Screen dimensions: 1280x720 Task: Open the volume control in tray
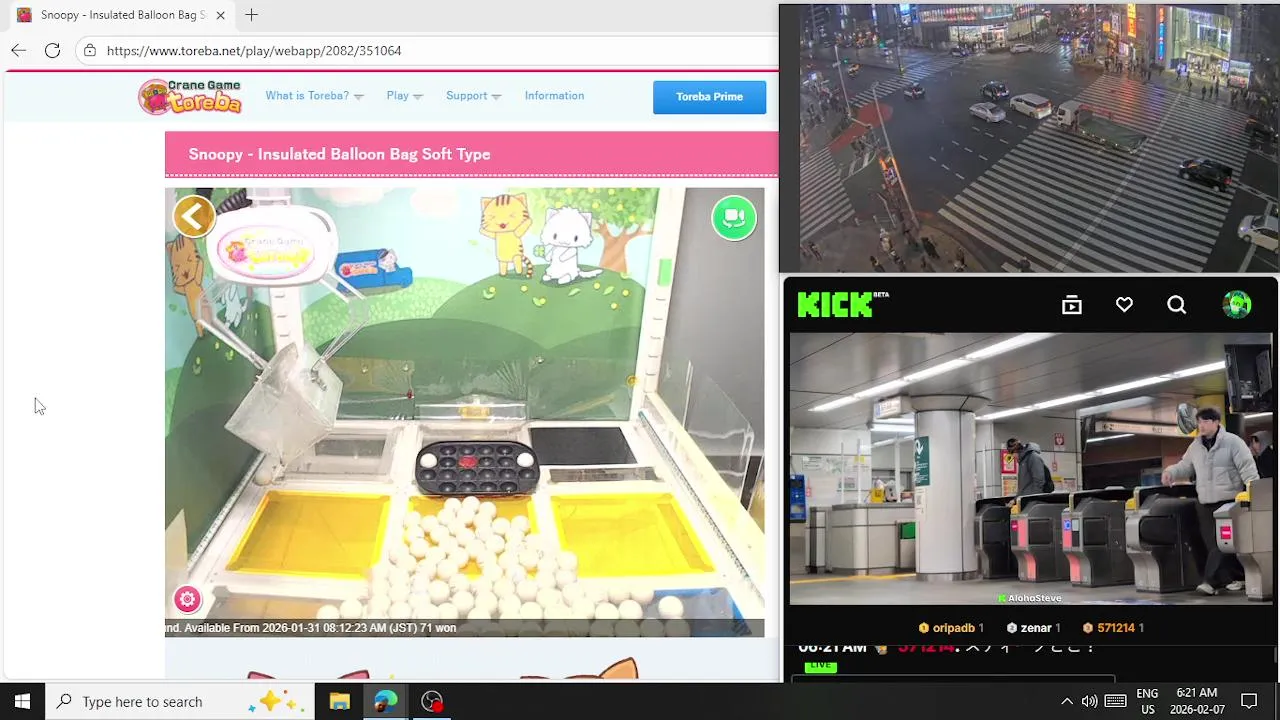click(x=1089, y=701)
